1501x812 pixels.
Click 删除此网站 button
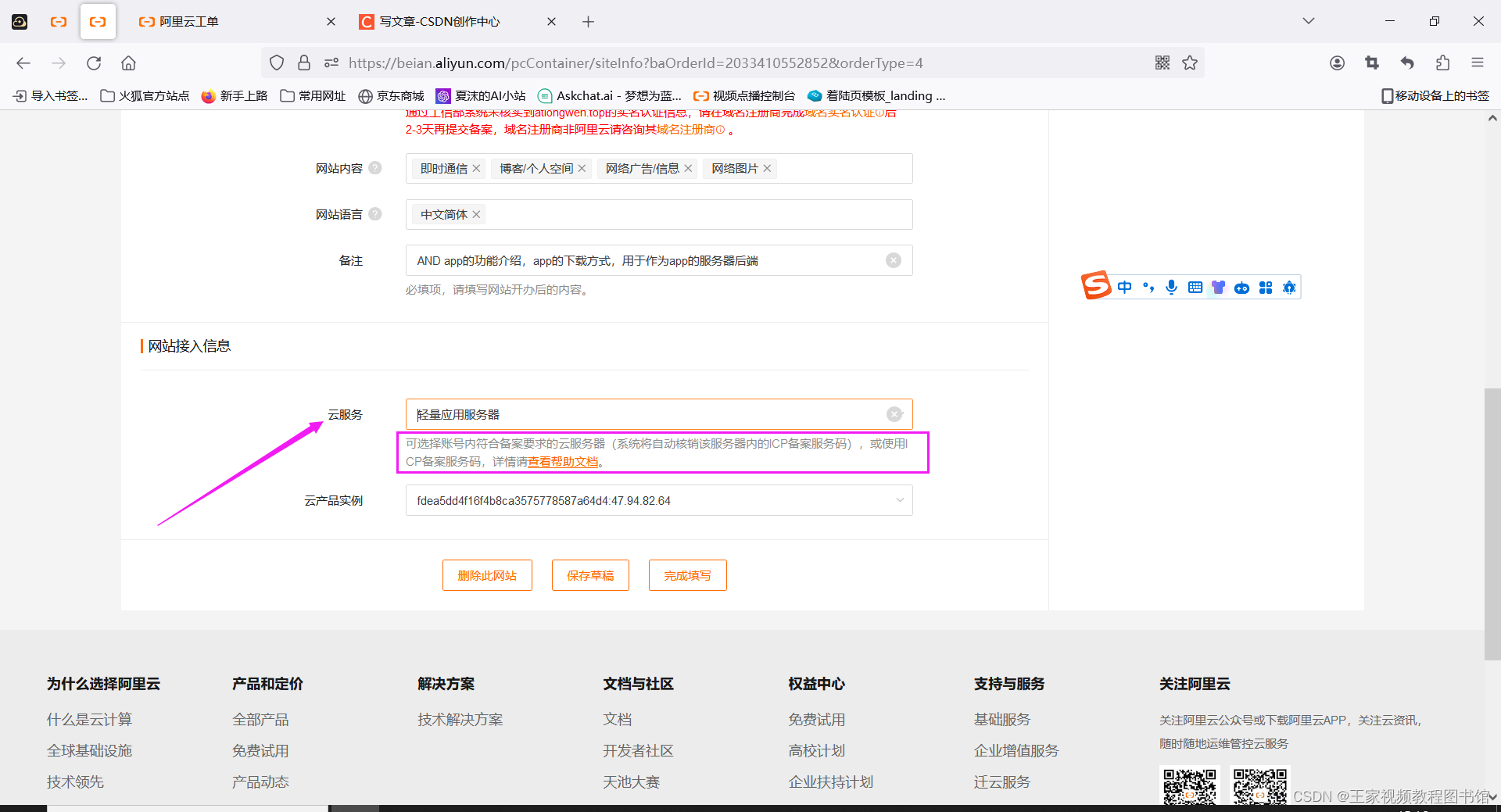487,575
